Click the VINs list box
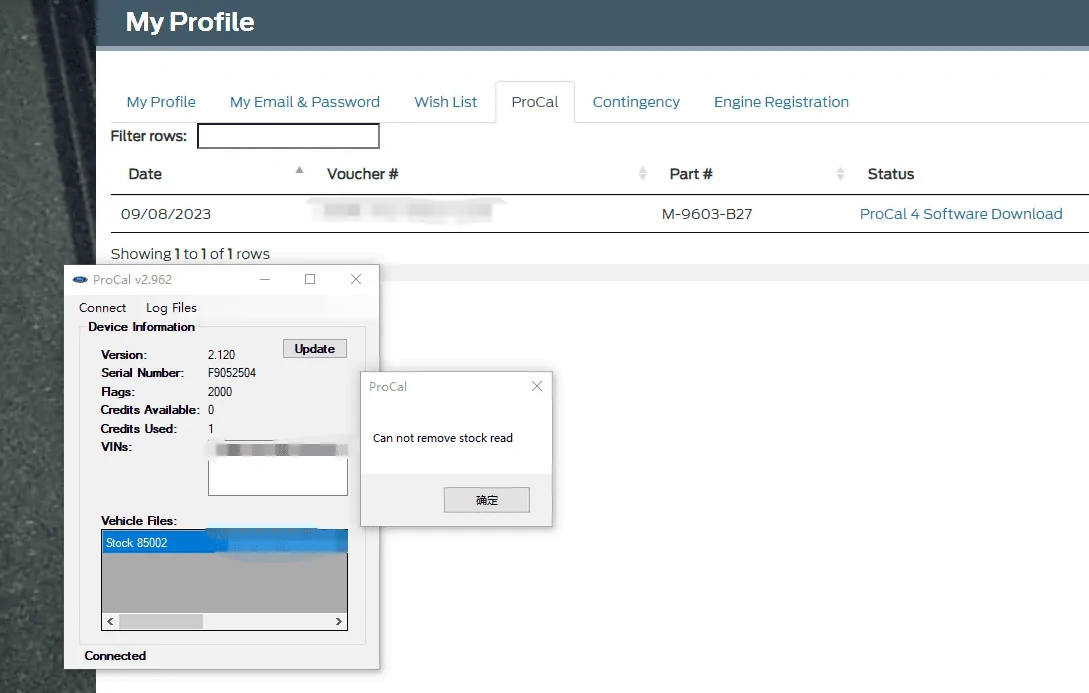1089x693 pixels. coord(278,469)
